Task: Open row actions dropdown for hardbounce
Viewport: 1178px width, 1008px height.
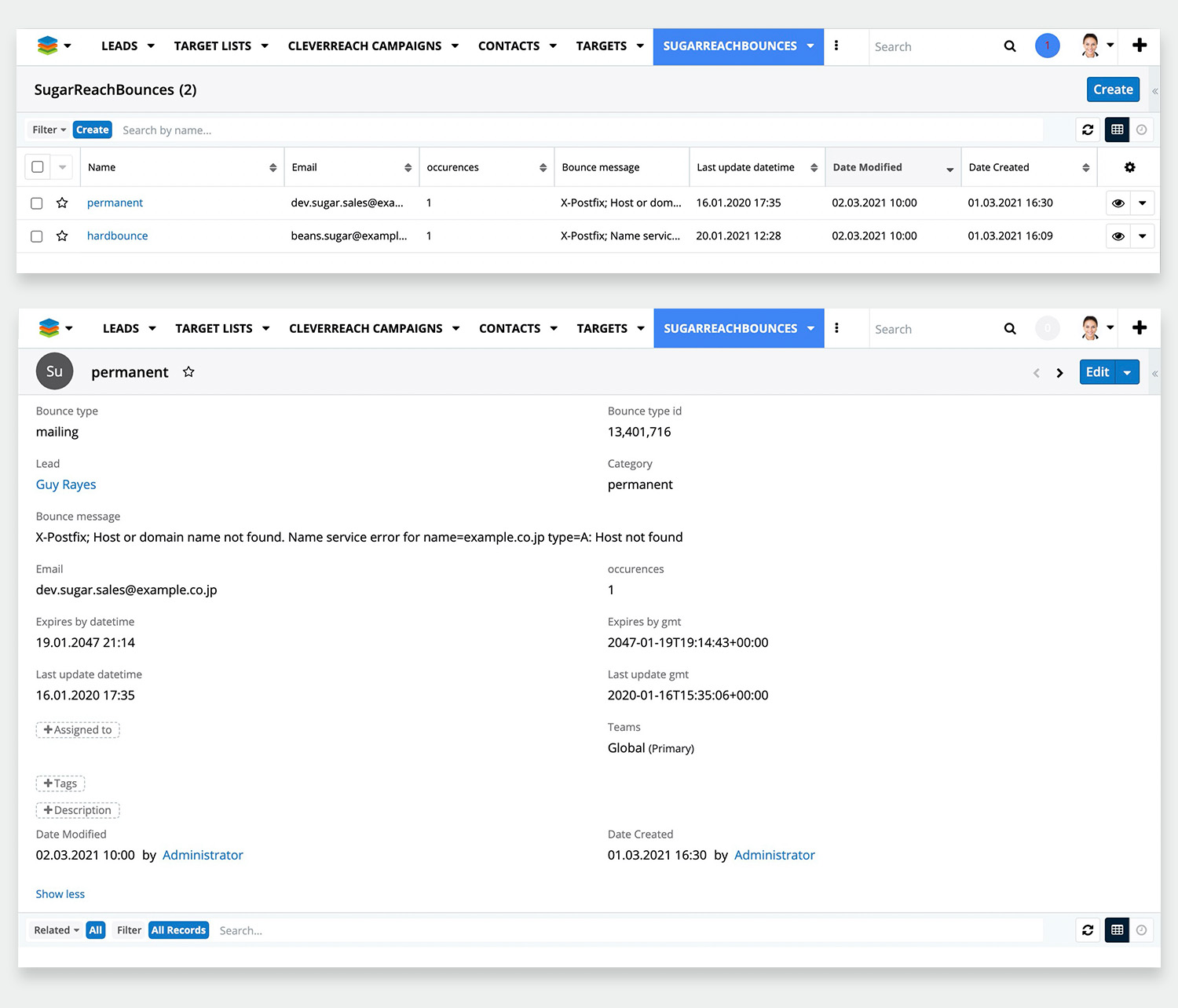Action: click(1143, 236)
